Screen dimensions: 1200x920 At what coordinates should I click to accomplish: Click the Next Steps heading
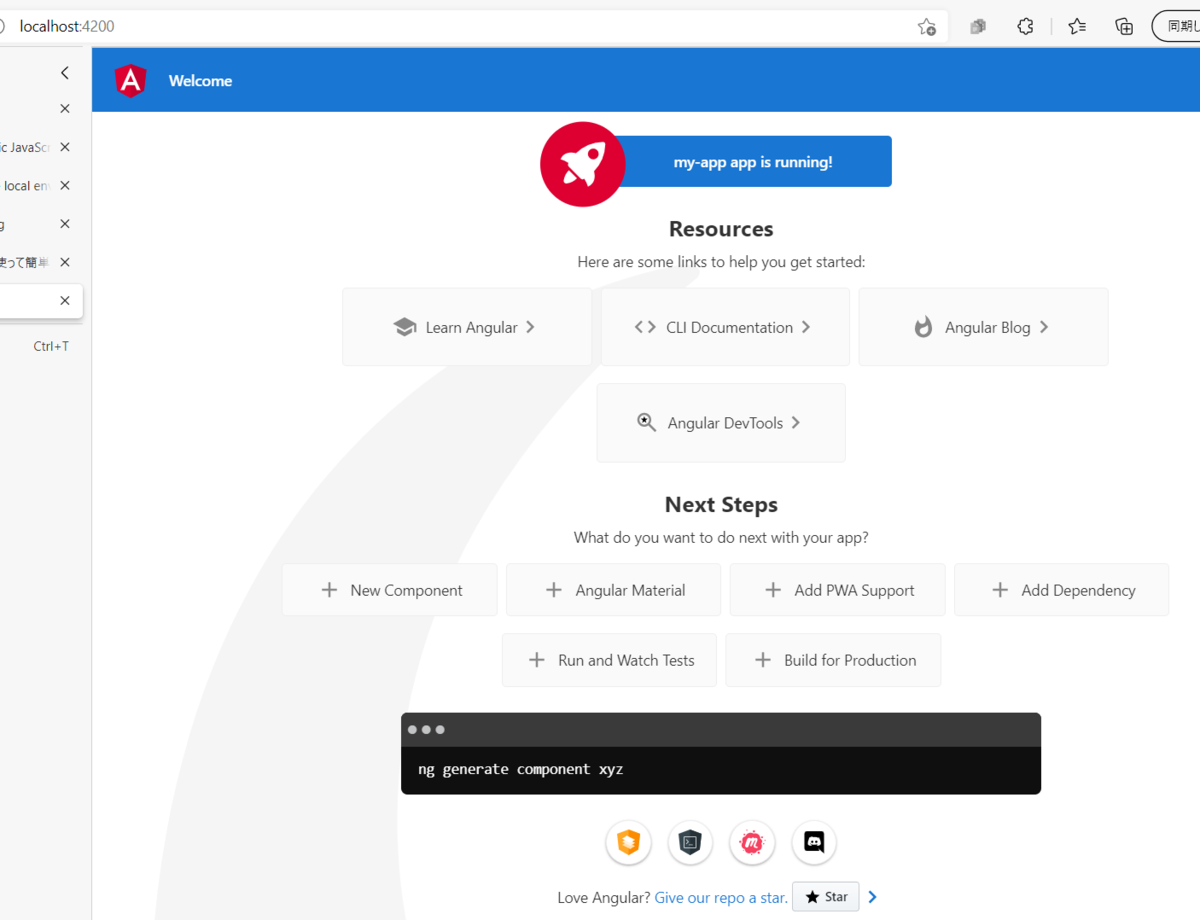[721, 505]
